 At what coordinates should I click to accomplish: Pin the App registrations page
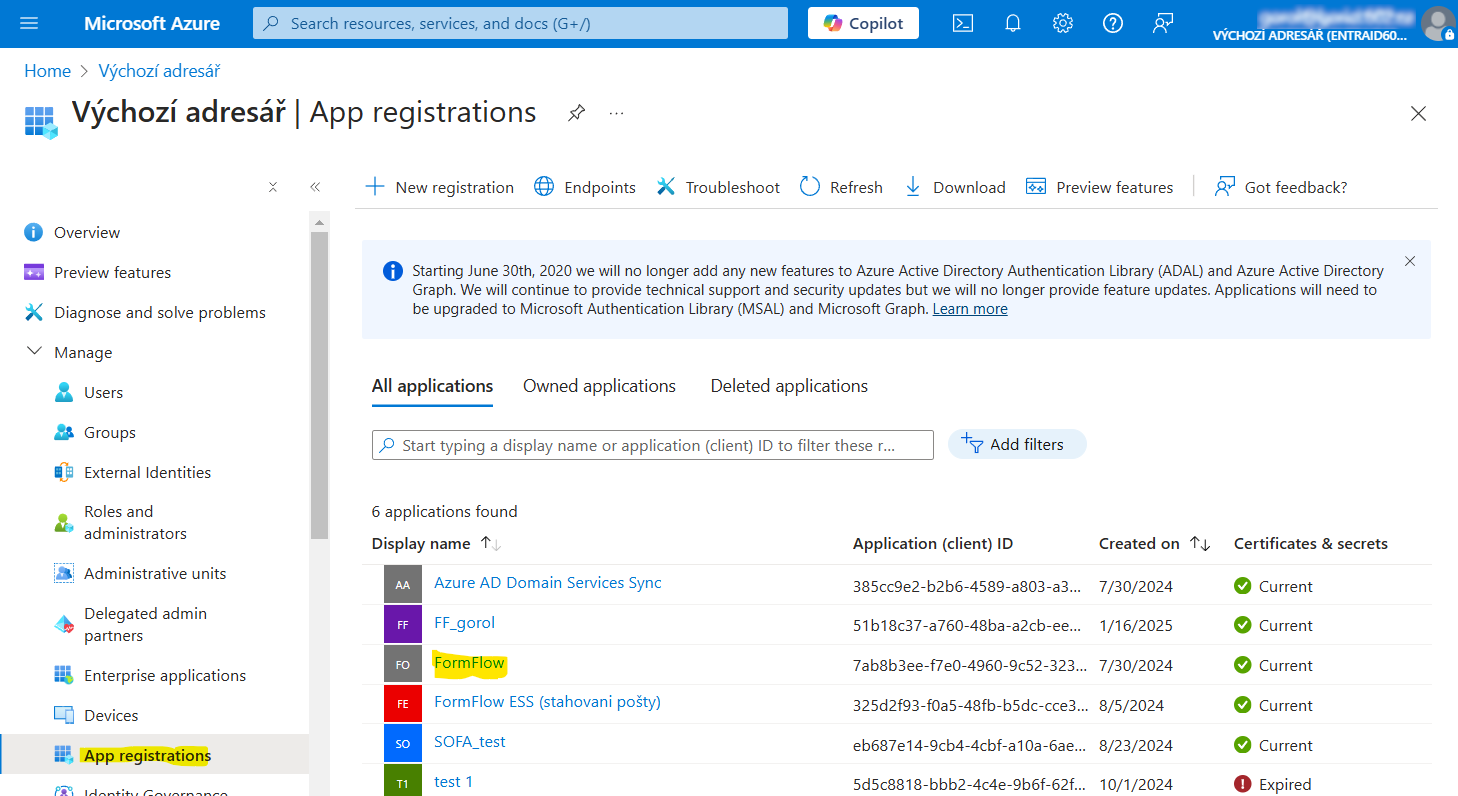tap(576, 113)
